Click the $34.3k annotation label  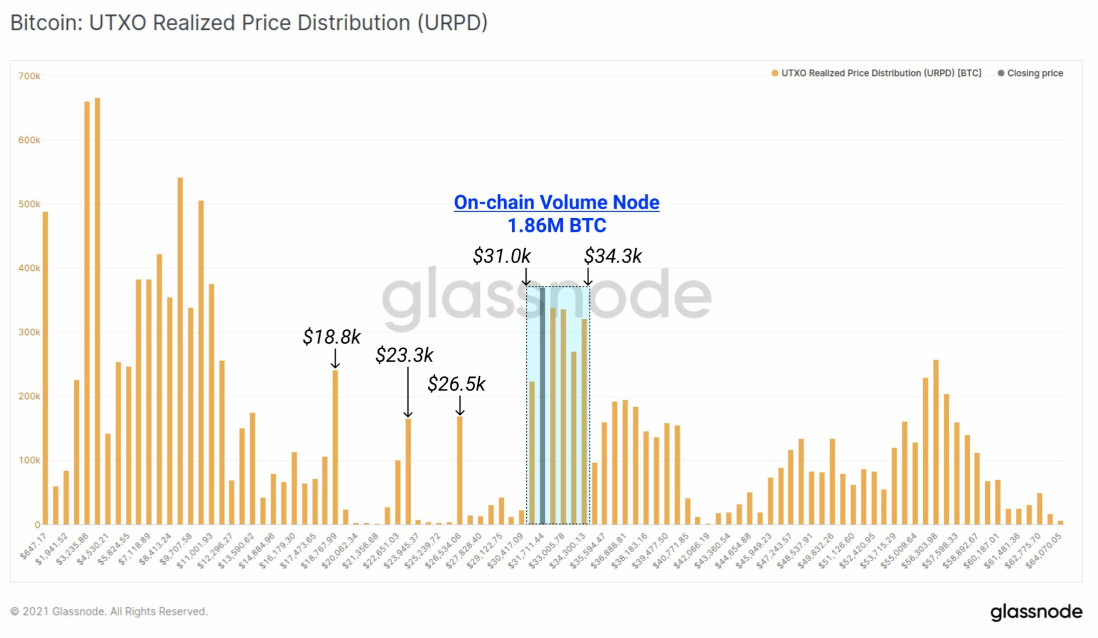click(x=613, y=256)
